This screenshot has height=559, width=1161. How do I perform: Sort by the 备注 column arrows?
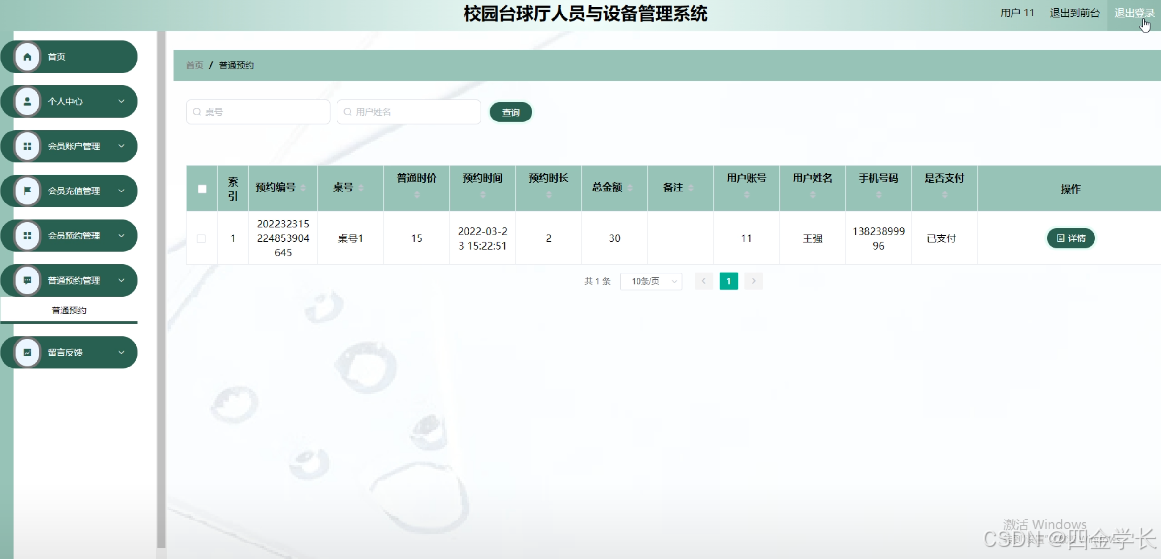690,188
